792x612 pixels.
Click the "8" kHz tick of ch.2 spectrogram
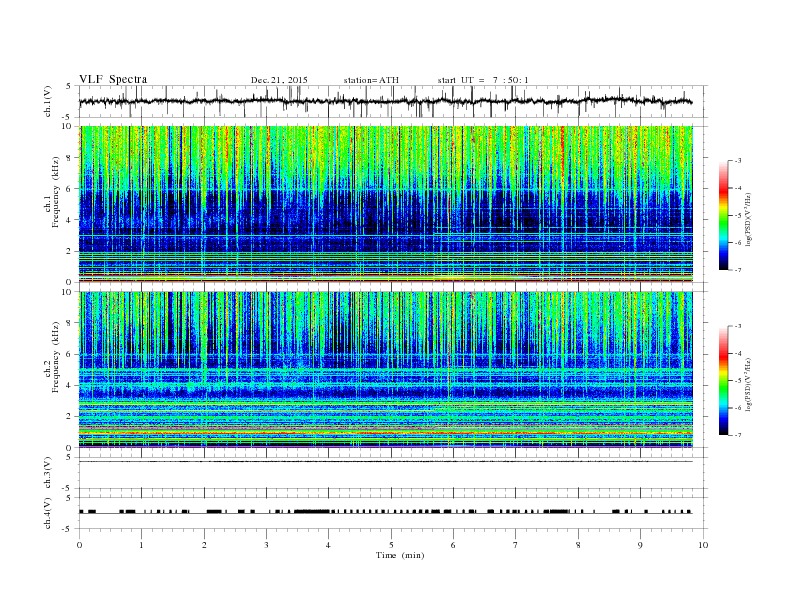point(70,323)
